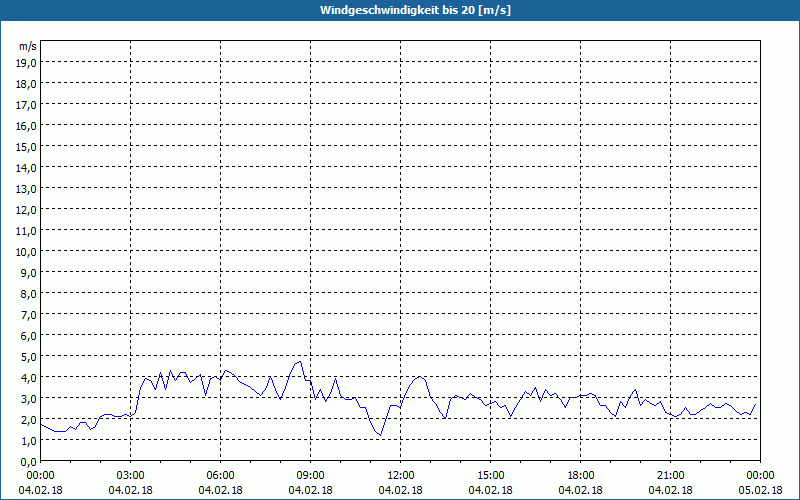Pick the "16,0" y-axis label
Viewport: 800px width, 500px height.
(26, 126)
